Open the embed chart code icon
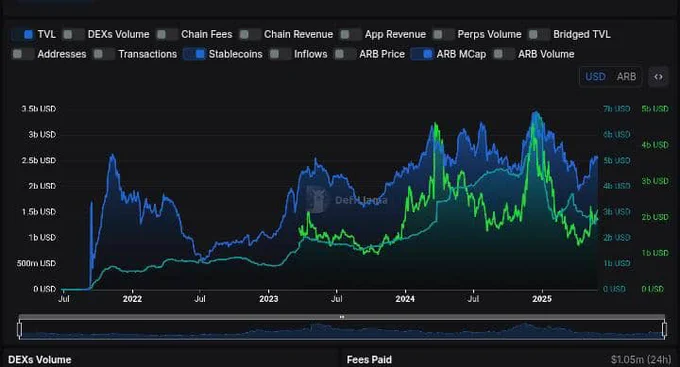 (x=658, y=77)
